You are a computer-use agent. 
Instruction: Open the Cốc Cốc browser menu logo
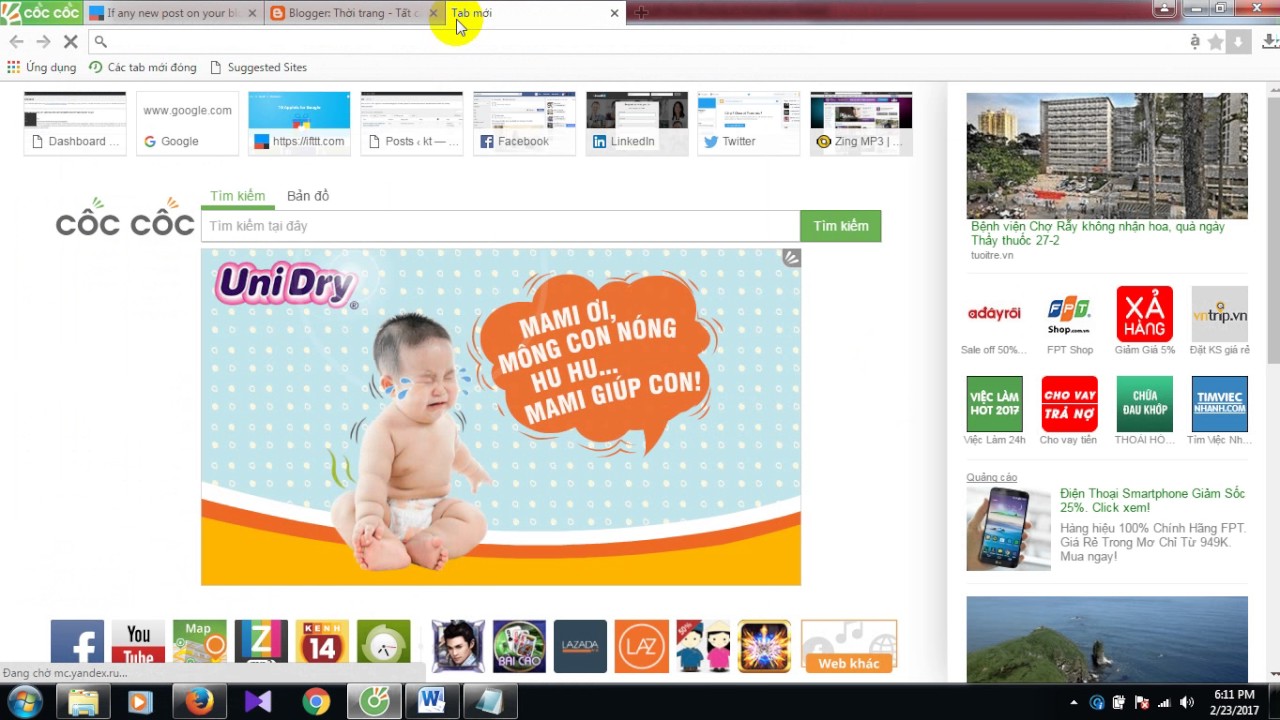point(41,12)
